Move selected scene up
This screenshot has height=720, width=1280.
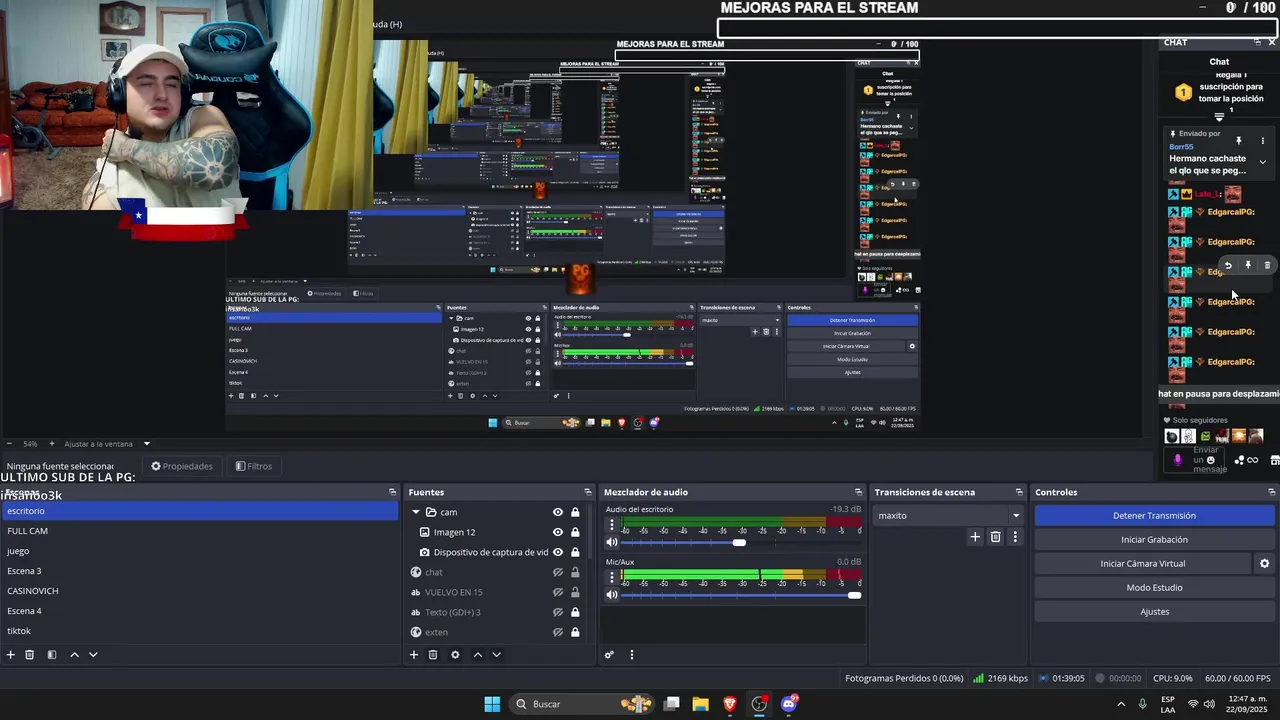tap(74, 655)
